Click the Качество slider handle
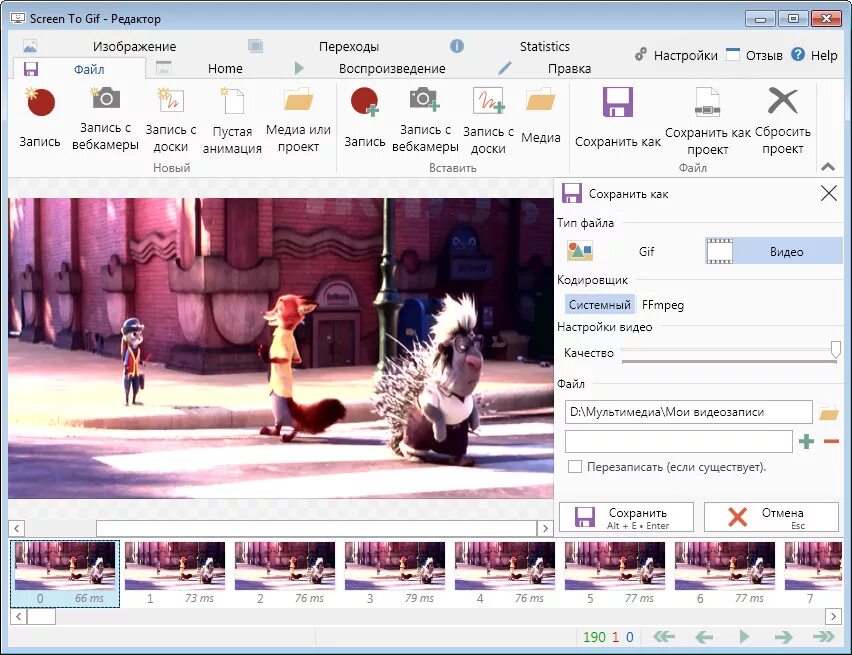This screenshot has width=852, height=655. tap(836, 350)
